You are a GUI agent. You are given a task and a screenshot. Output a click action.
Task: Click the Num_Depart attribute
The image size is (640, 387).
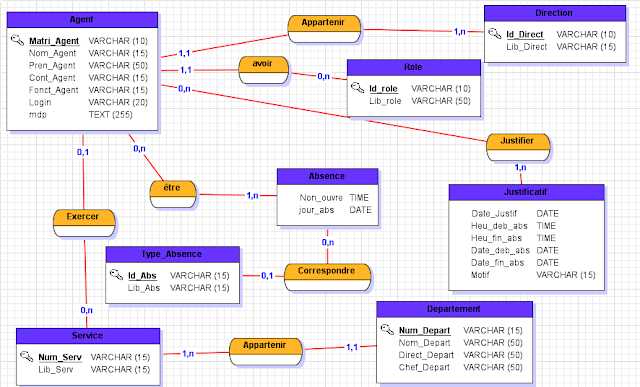424,330
